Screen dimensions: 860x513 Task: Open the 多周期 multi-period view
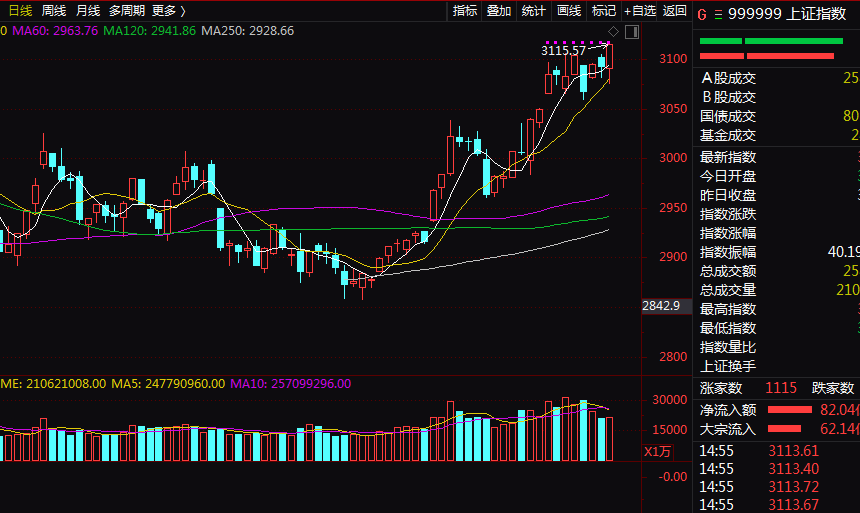[127, 10]
